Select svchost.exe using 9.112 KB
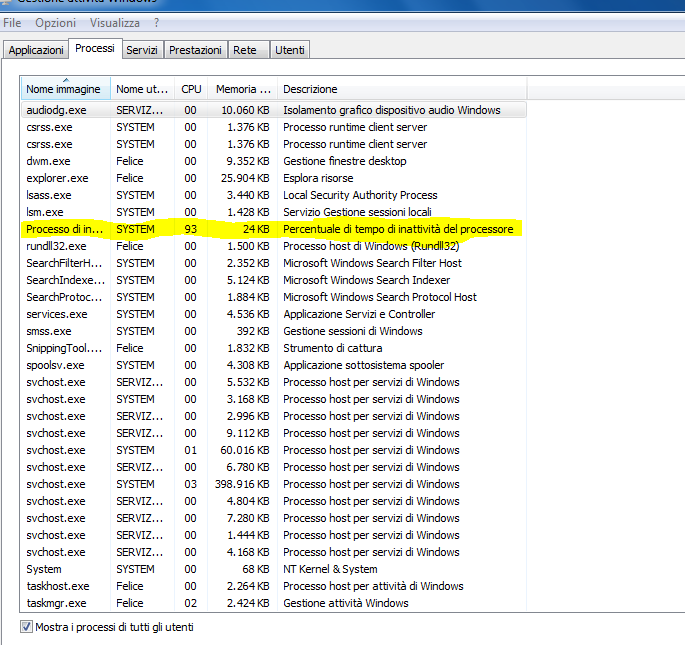685x645 pixels. tap(273, 433)
